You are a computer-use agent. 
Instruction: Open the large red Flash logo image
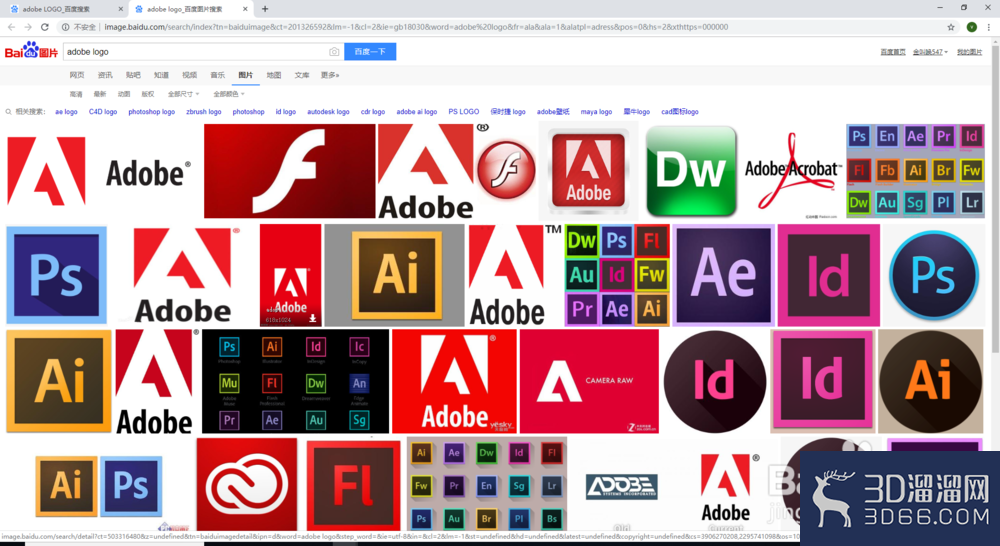coord(290,171)
